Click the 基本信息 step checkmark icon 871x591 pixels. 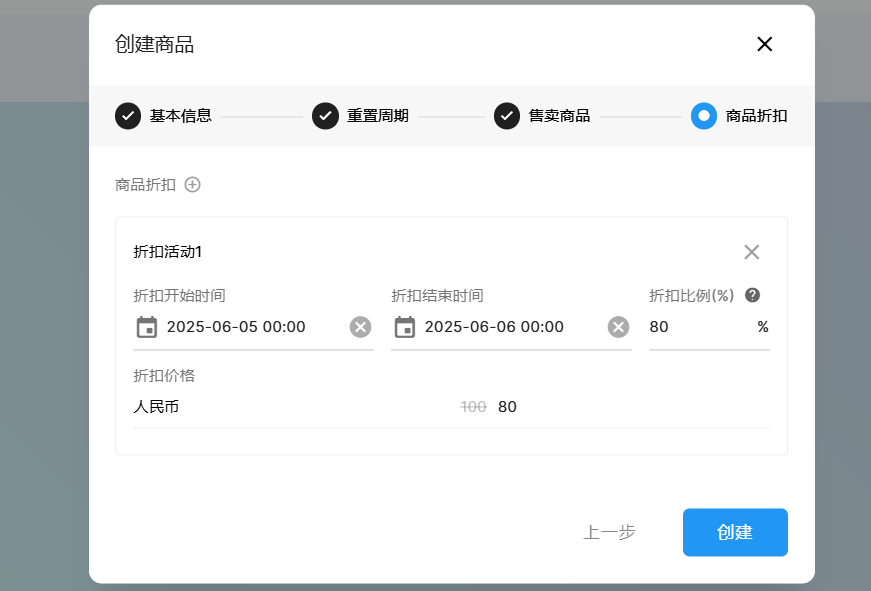tap(128, 116)
